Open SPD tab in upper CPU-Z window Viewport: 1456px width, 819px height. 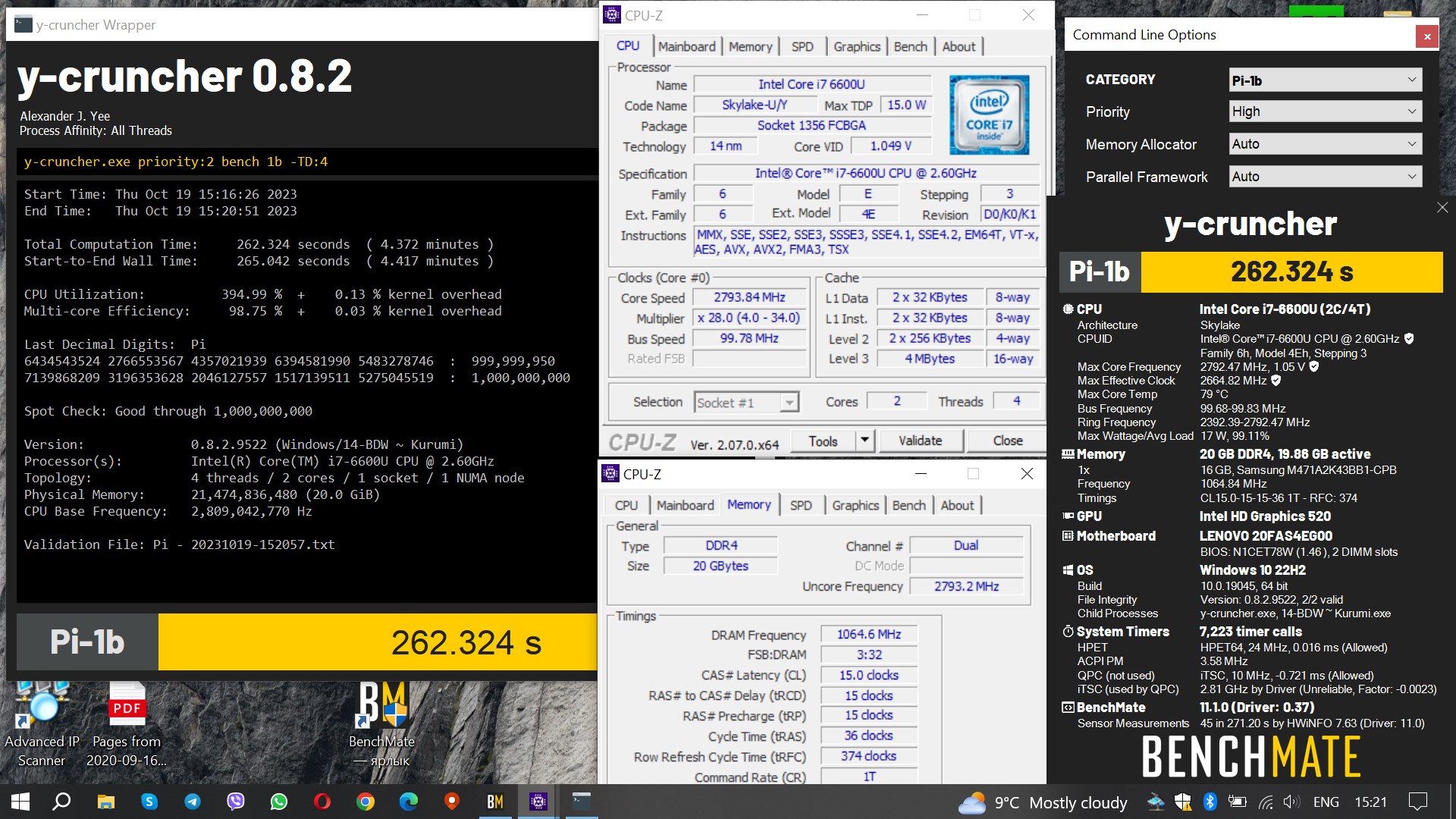802,46
